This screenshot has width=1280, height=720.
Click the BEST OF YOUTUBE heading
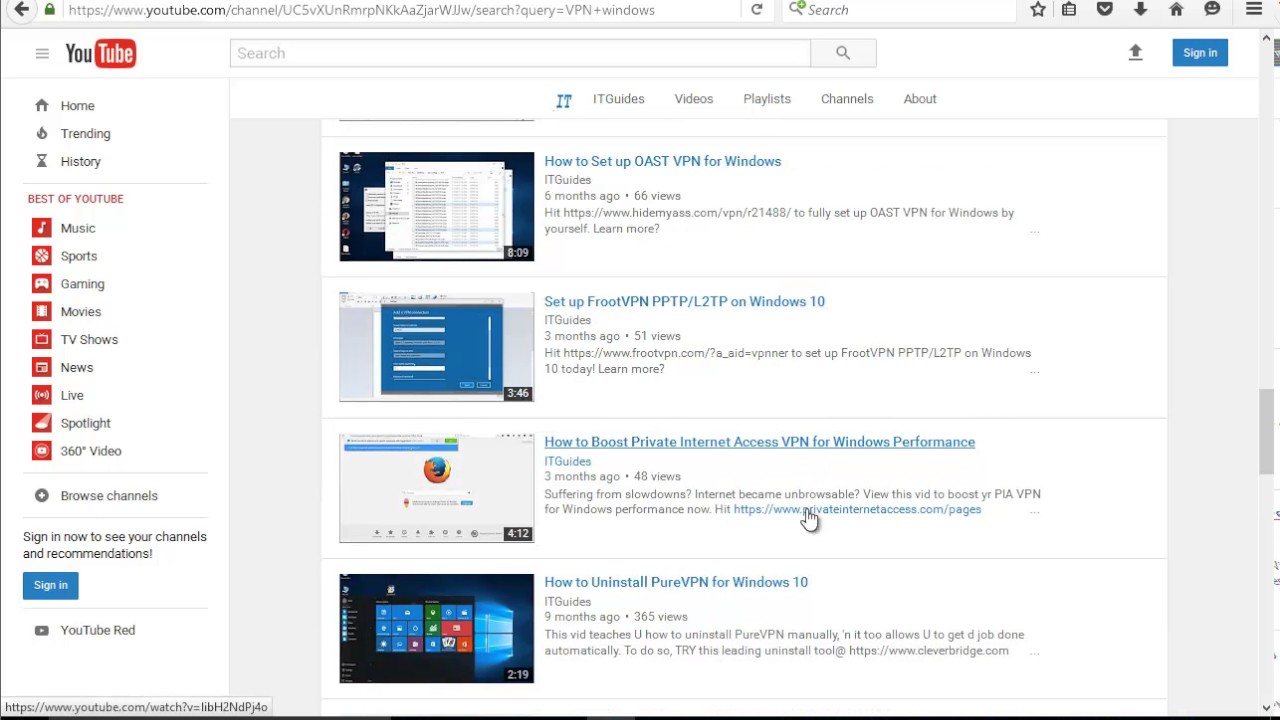pyautogui.click(x=76, y=199)
